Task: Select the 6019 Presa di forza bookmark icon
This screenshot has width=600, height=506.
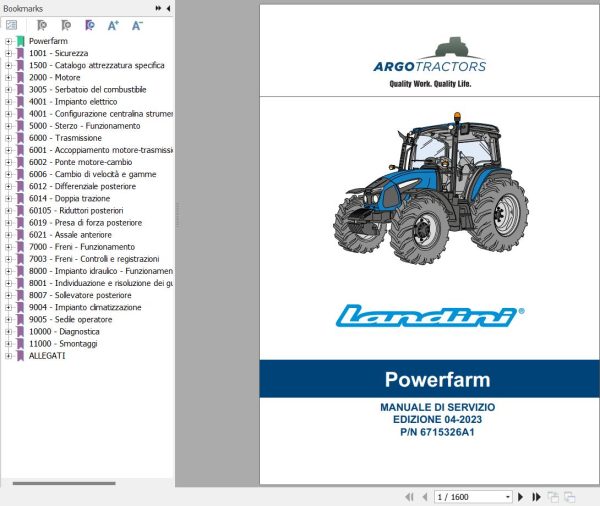Action: 21,222
